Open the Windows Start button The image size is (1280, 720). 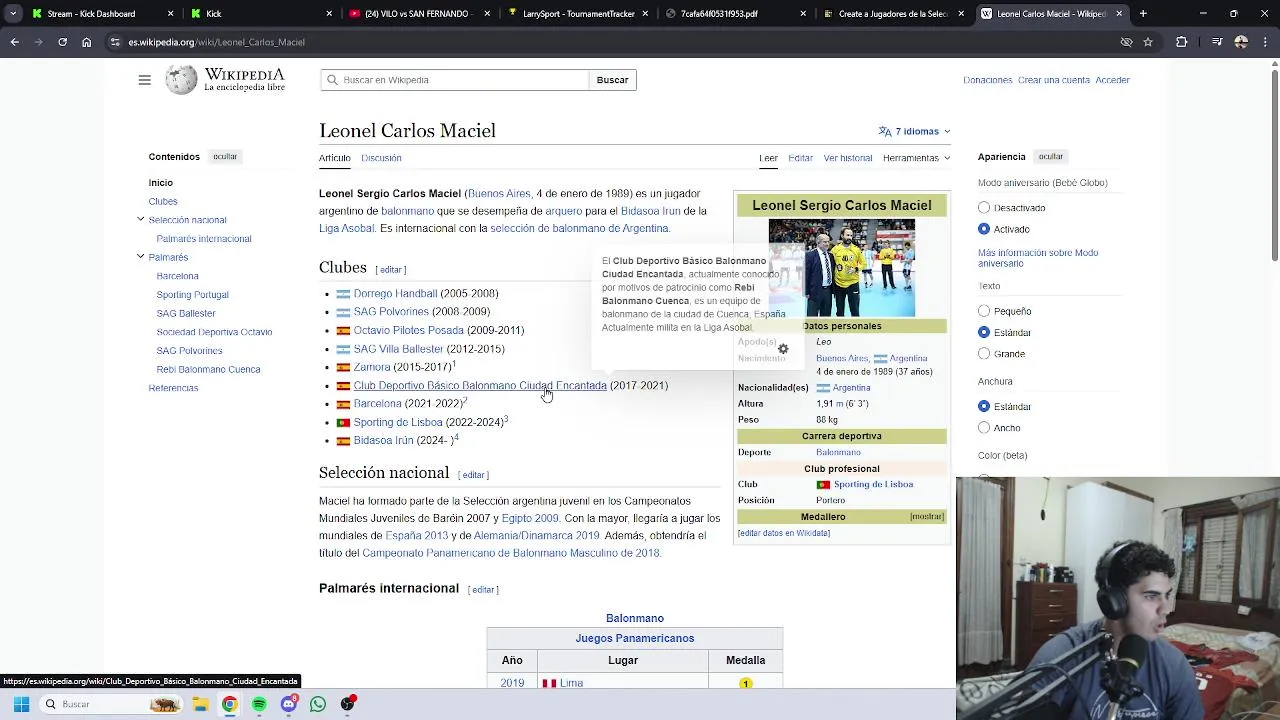click(21, 704)
